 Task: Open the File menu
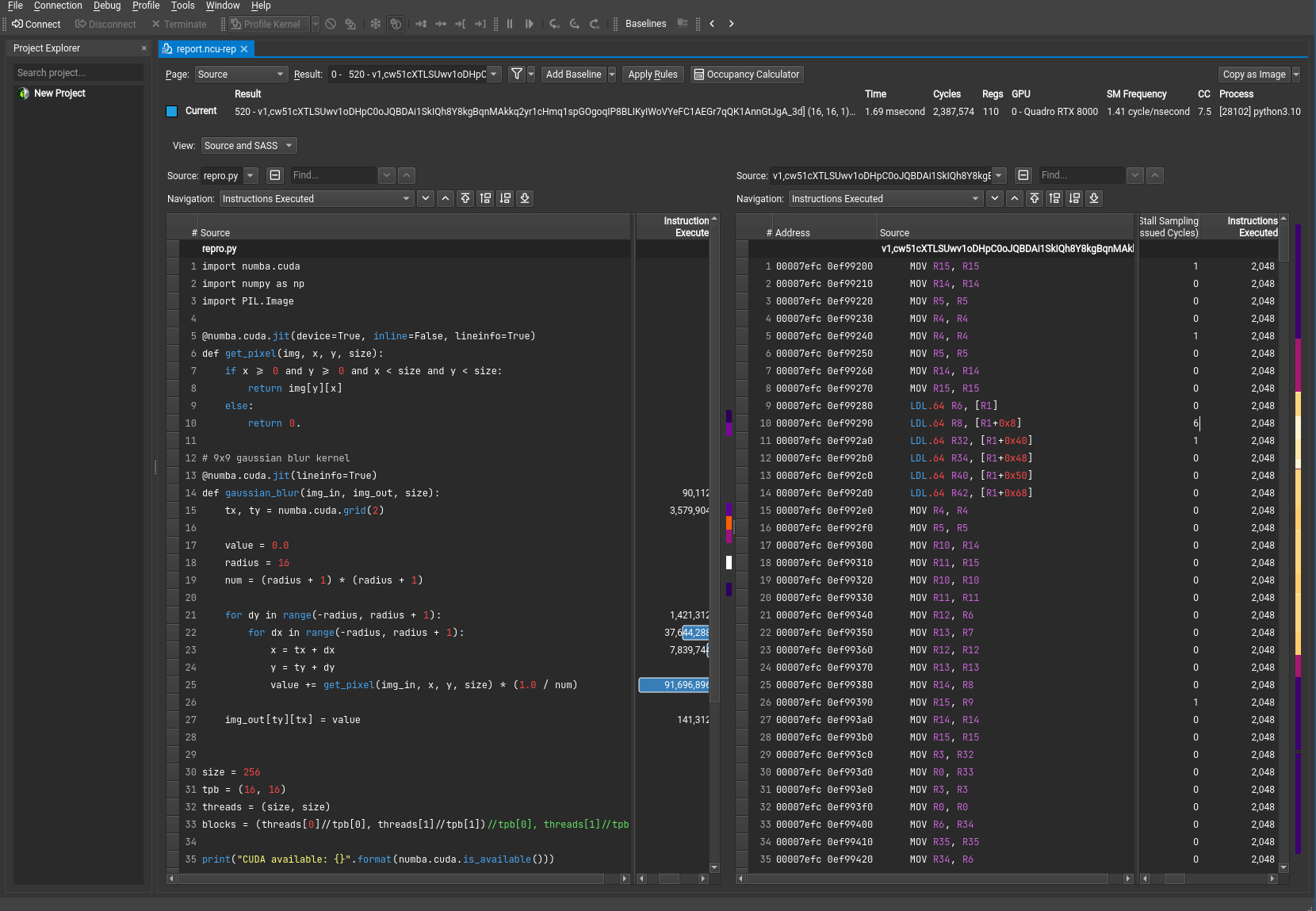pyautogui.click(x=15, y=6)
